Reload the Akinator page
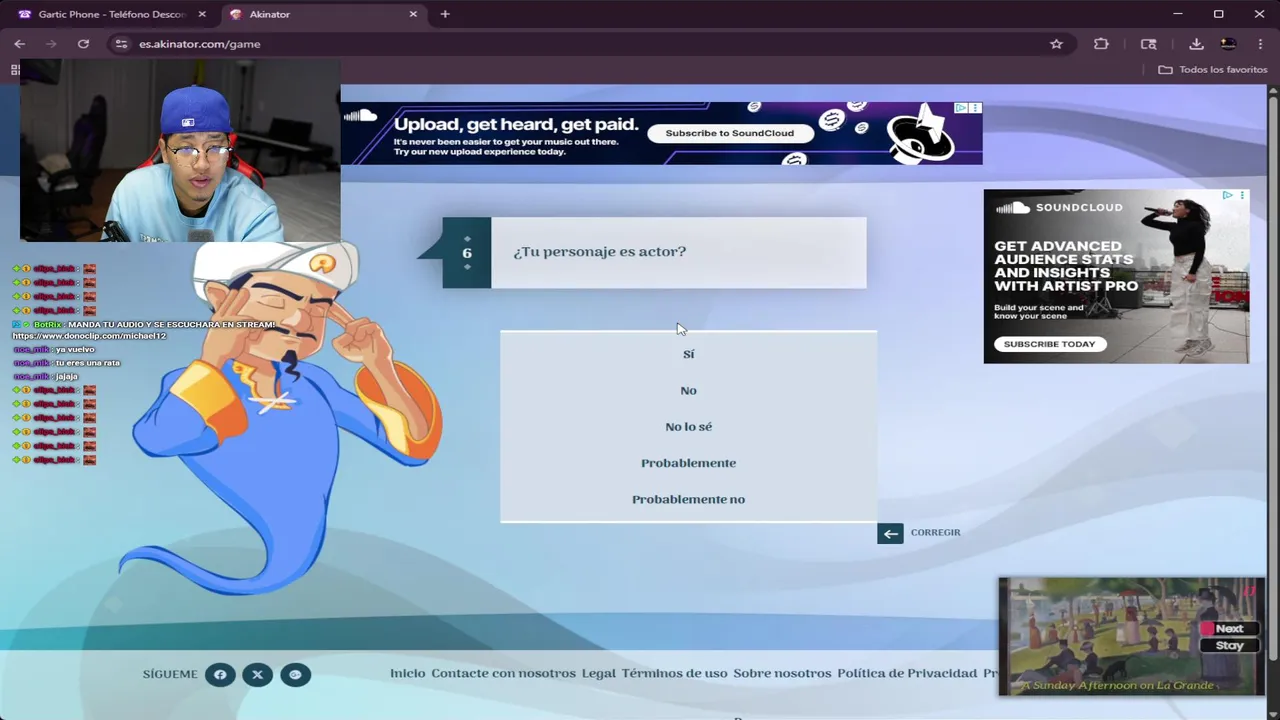 [x=83, y=44]
